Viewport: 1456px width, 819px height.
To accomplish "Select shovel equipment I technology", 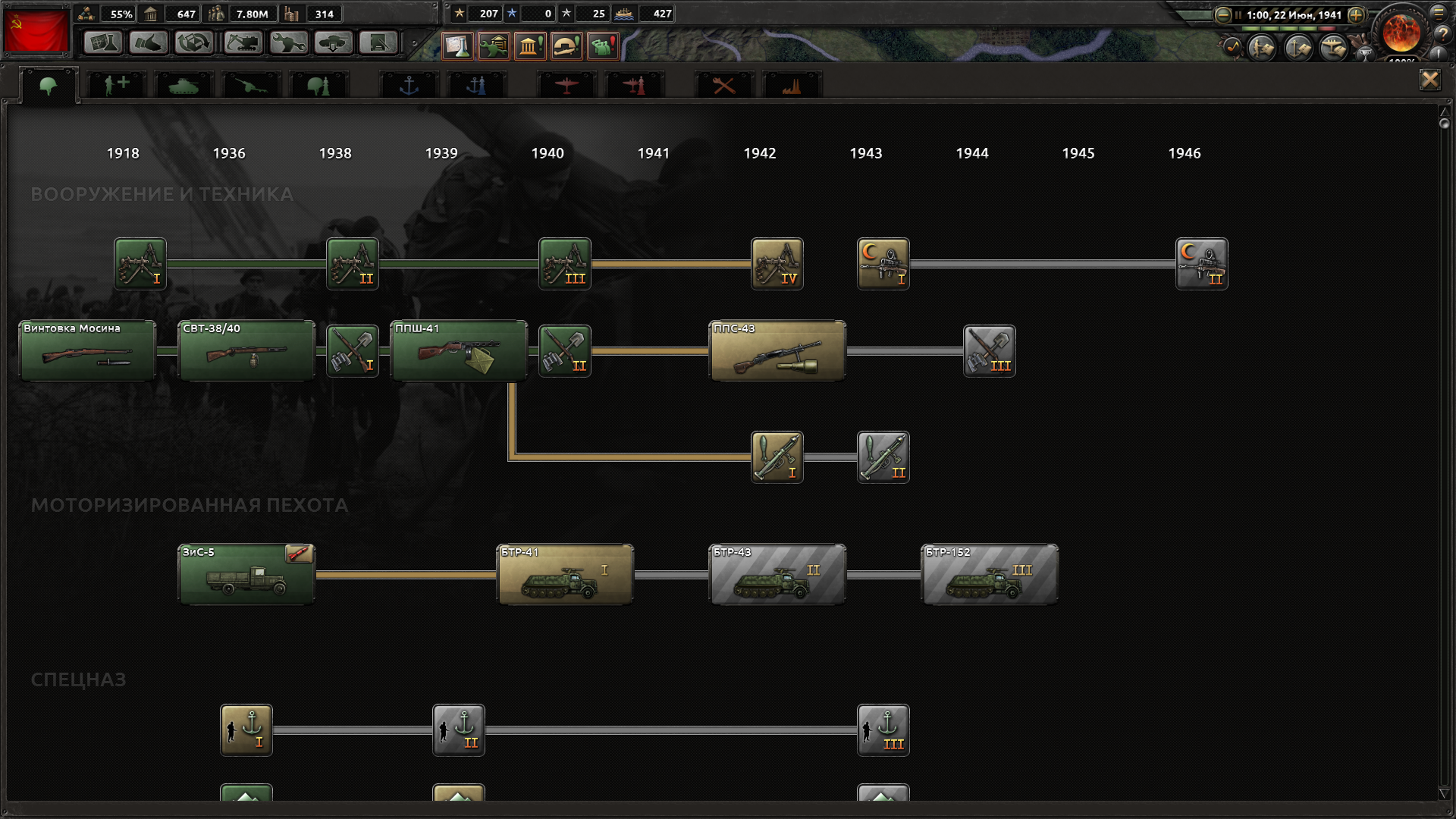I will pos(353,350).
